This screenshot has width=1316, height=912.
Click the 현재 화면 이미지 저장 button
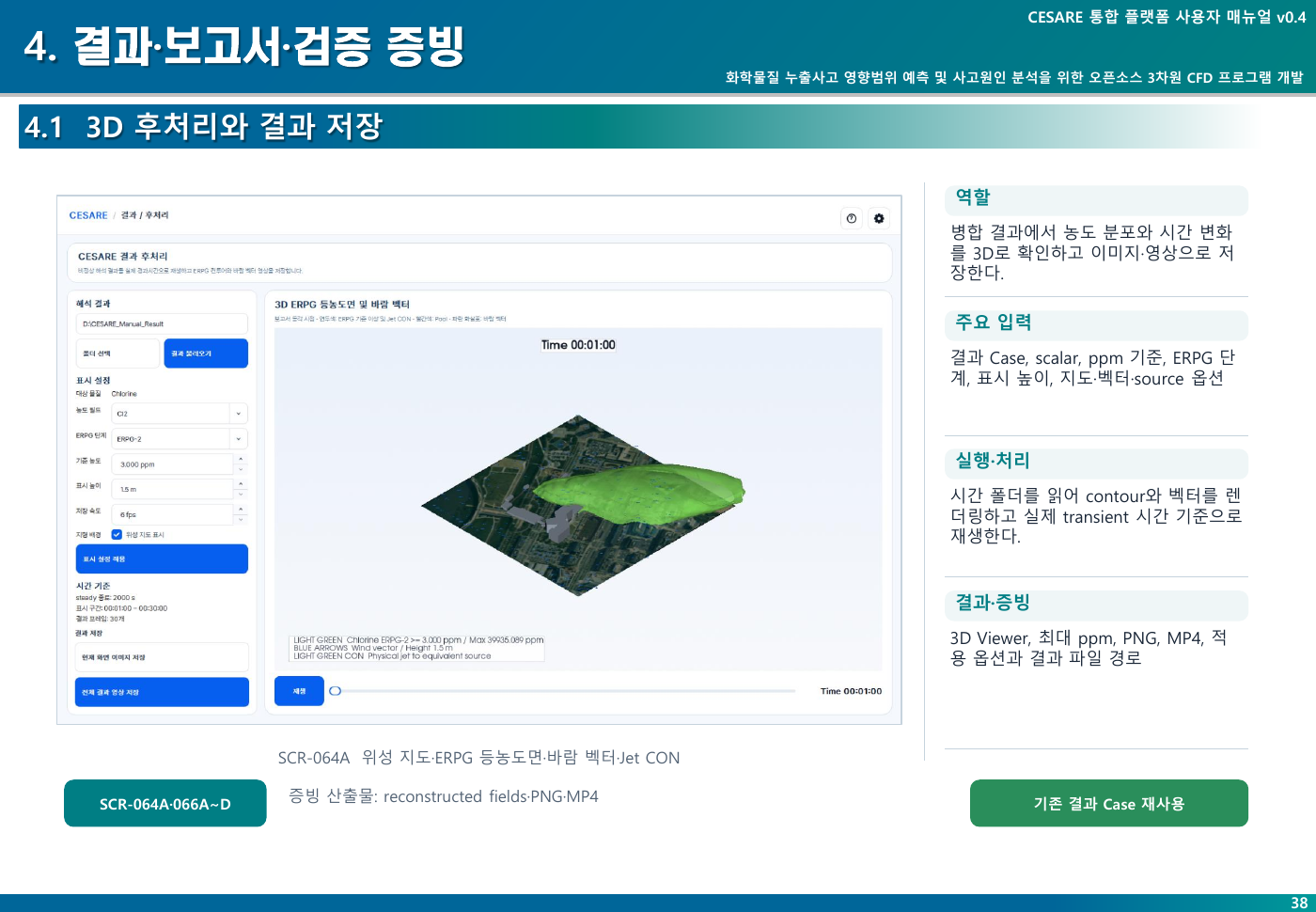click(x=162, y=657)
